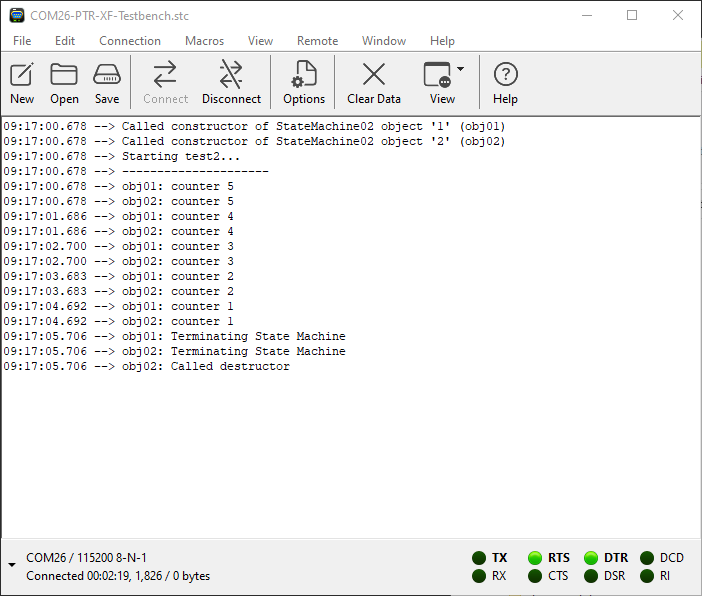Open the Remote menu
This screenshot has height=596, width=702.
pos(317,41)
